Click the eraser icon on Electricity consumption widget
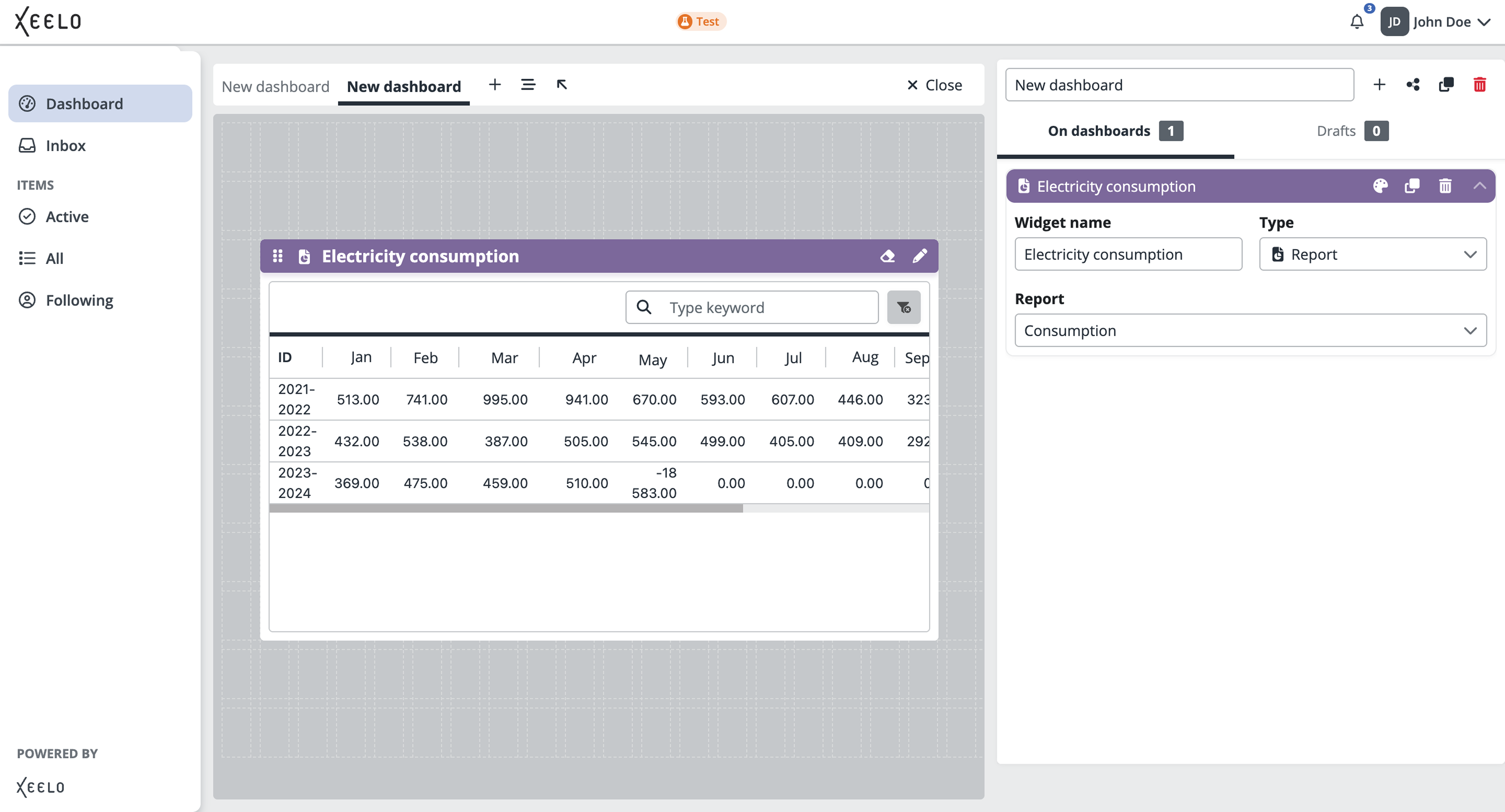Screen dimensions: 1505x812 [887, 256]
